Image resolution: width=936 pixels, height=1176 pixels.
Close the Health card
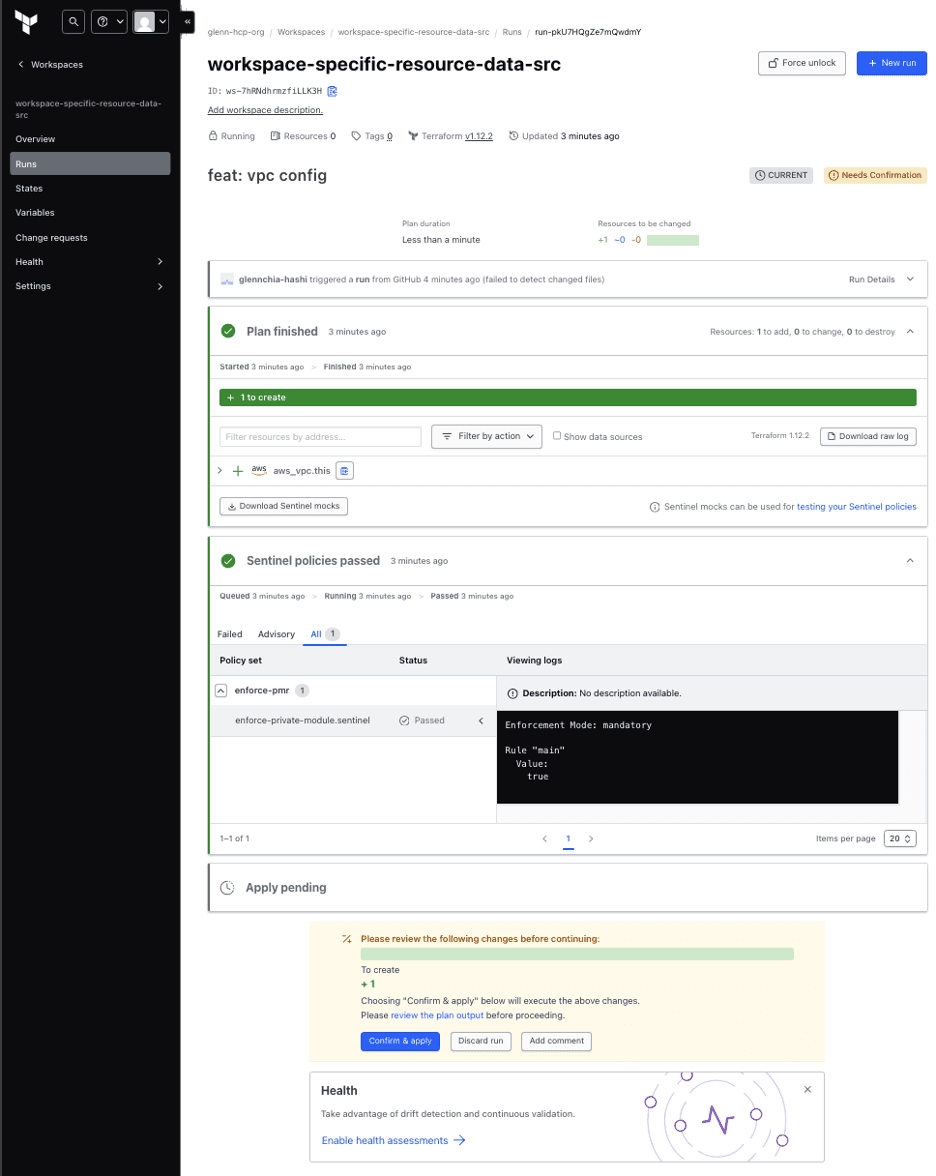pos(808,1089)
